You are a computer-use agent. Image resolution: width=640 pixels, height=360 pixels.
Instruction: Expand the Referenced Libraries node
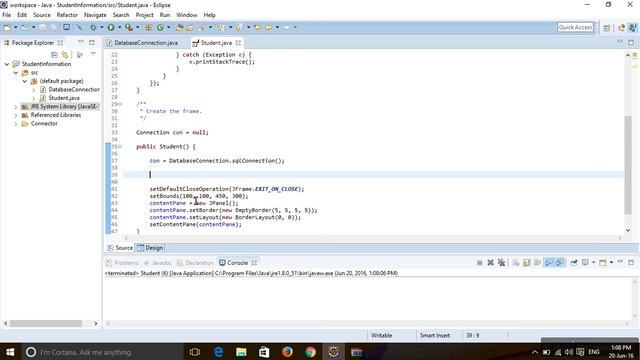pos(16,115)
